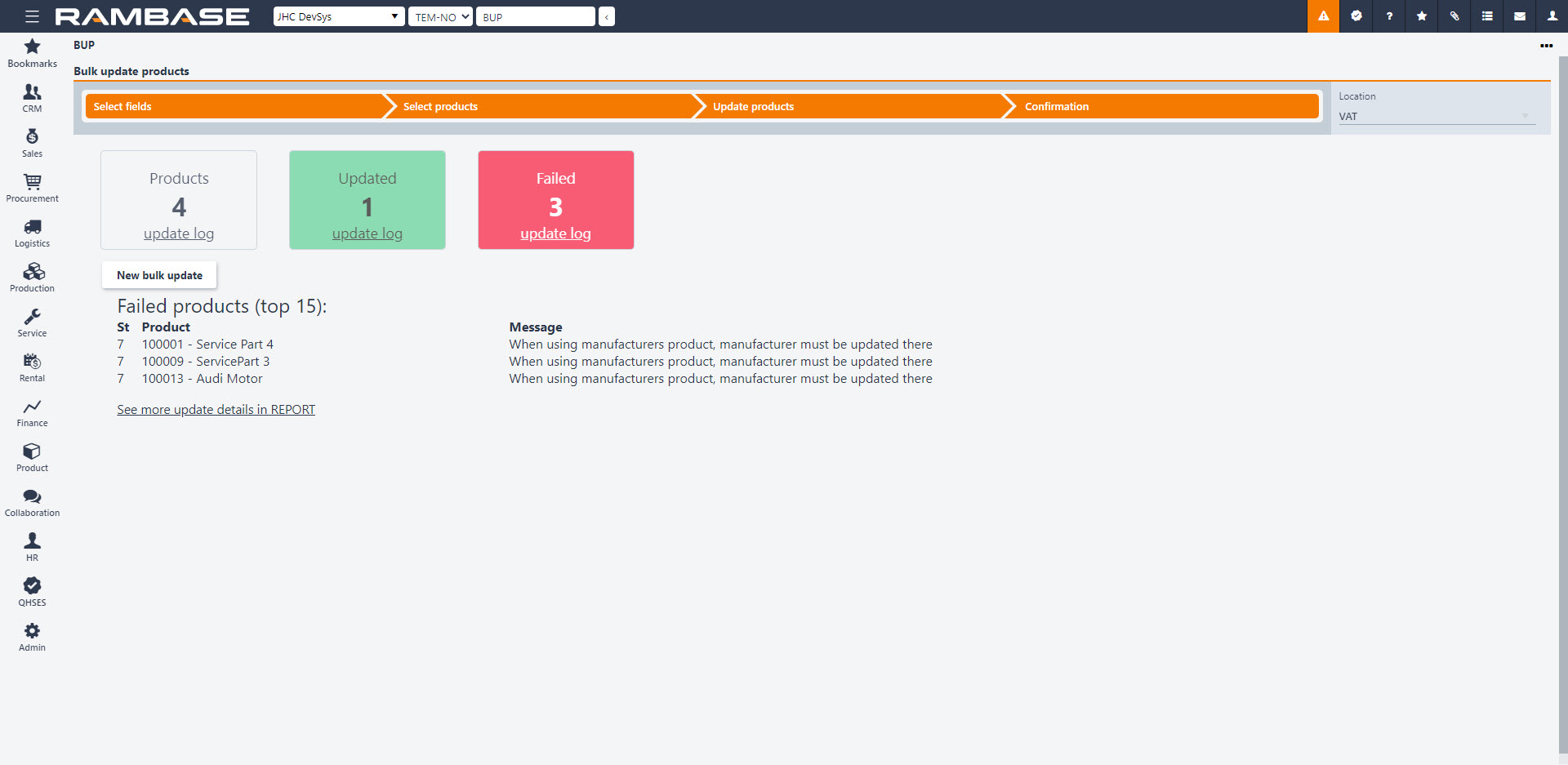Expand the JHC DevSys company dropdown
Viewport: 1568px width, 765px height.
point(338,16)
